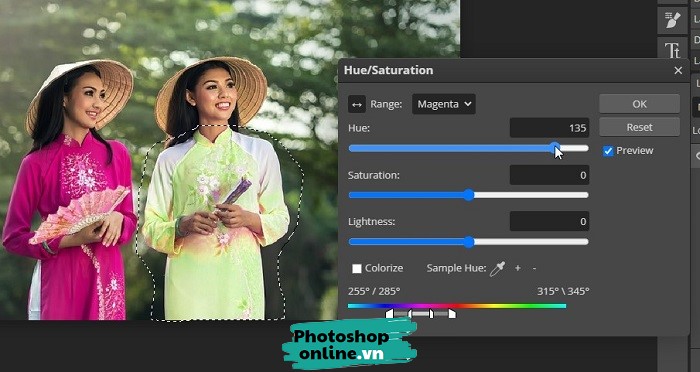This screenshot has width=700, height=372.
Task: Reset the Hue/Saturation values
Action: point(639,127)
